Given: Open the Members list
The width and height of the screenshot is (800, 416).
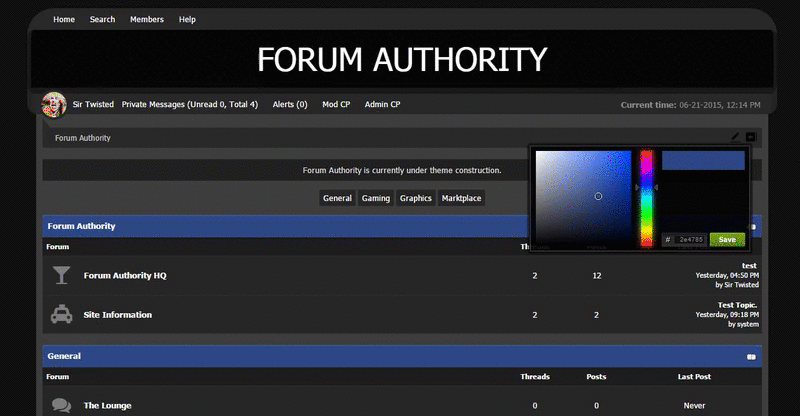Looking at the screenshot, I should click(x=147, y=19).
